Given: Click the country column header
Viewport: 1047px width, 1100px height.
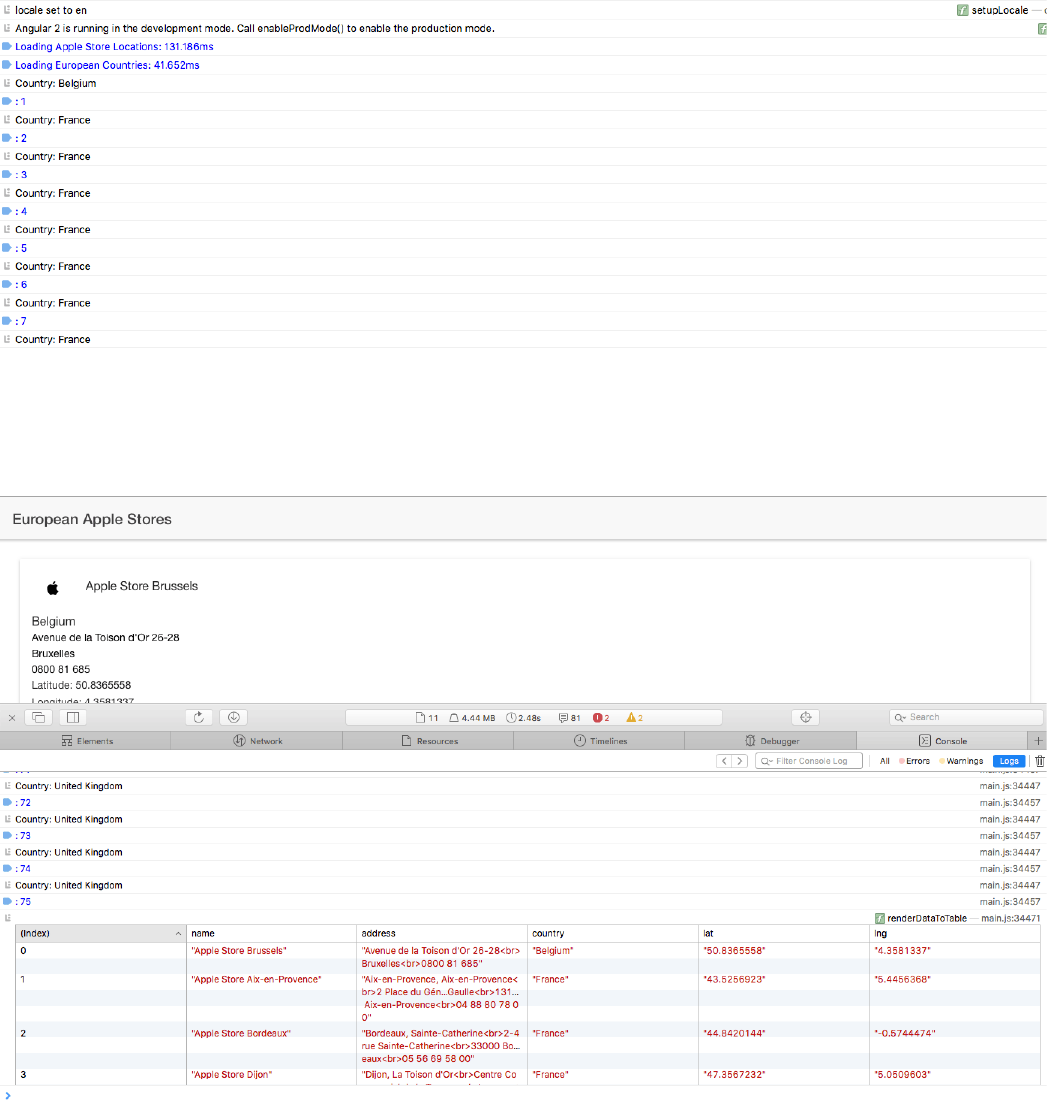Looking at the screenshot, I should pos(613,934).
